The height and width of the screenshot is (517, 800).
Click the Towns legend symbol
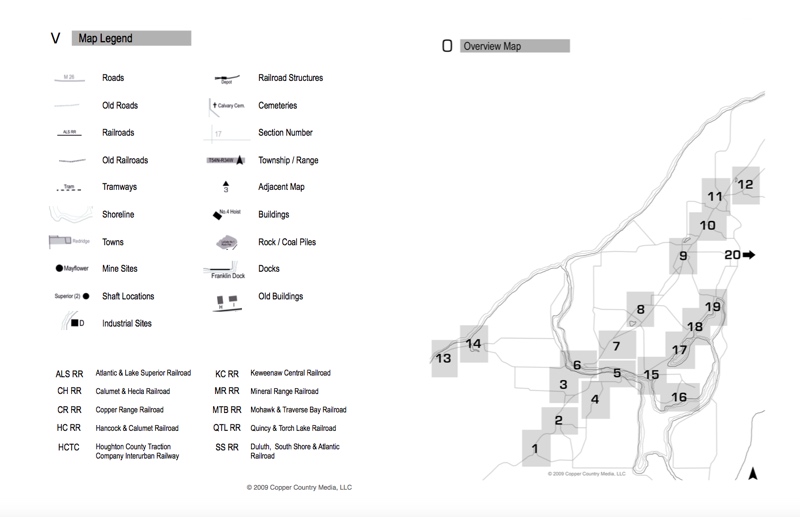pos(69,241)
